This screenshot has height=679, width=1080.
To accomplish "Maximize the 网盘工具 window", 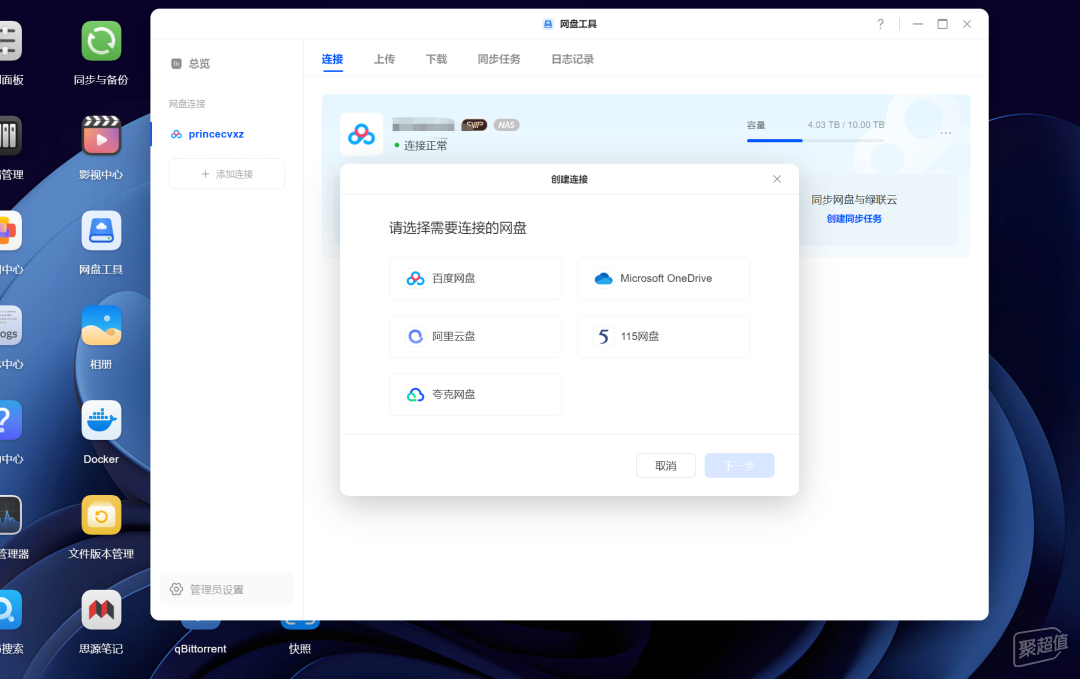I will pyautogui.click(x=942, y=24).
